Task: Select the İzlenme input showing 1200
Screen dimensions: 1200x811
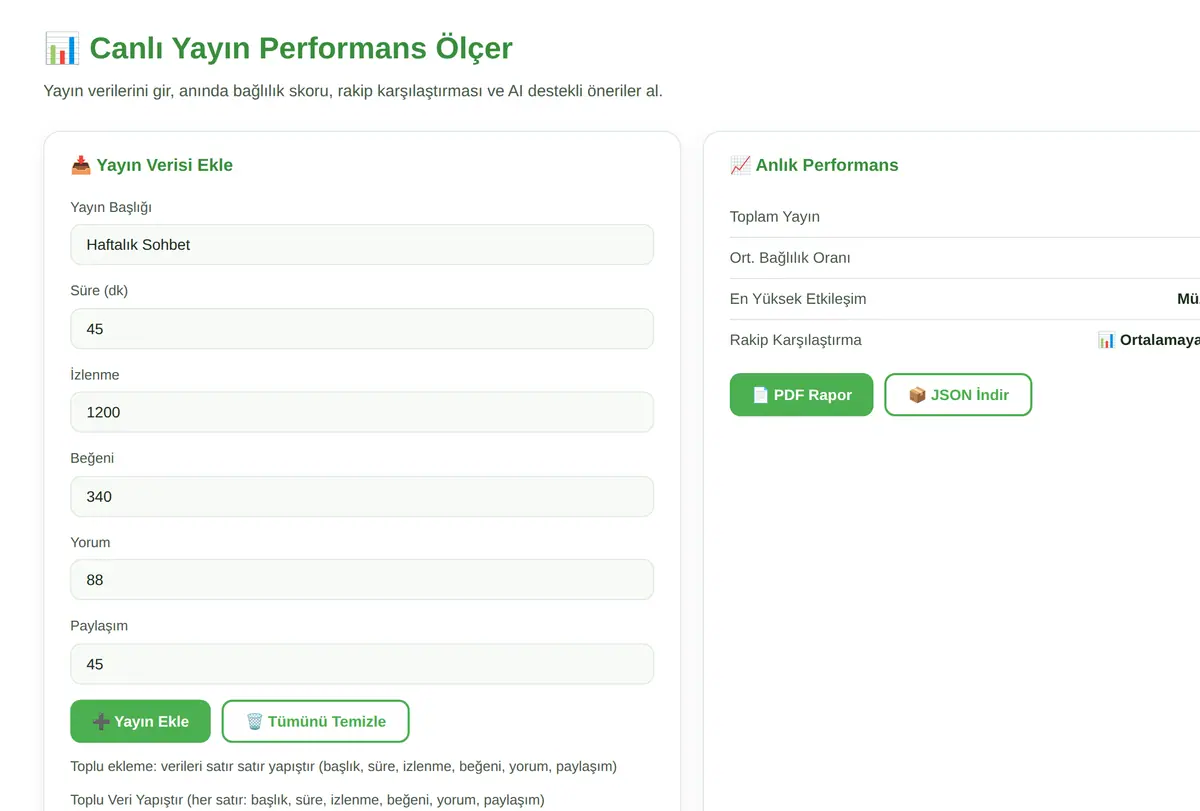Action: (362, 412)
